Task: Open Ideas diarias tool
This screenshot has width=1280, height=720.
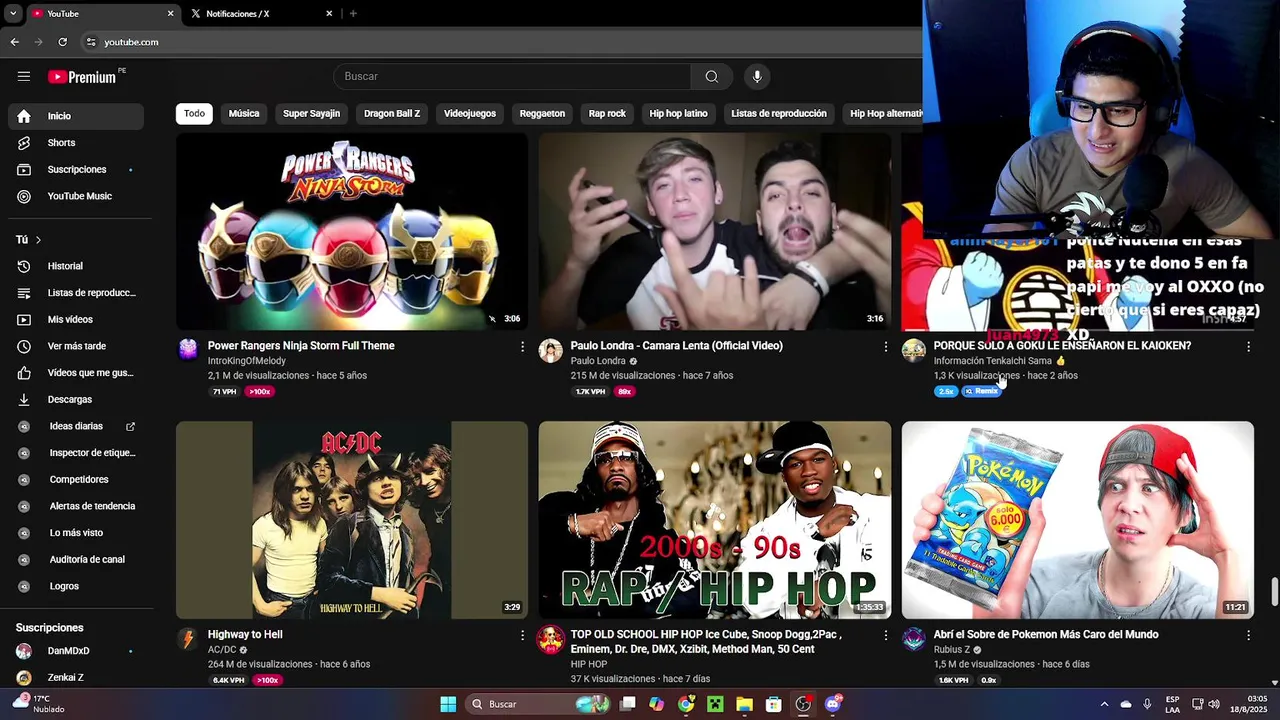Action: pyautogui.click(x=76, y=426)
